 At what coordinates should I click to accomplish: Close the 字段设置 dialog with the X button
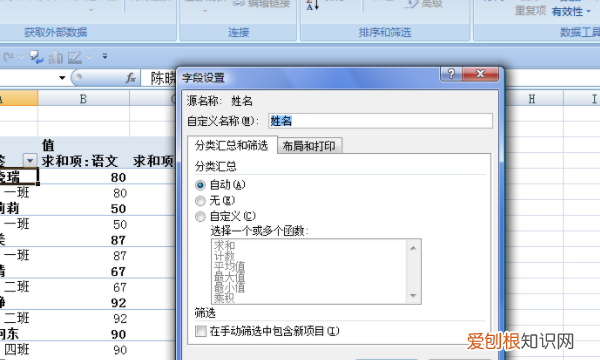click(481, 73)
